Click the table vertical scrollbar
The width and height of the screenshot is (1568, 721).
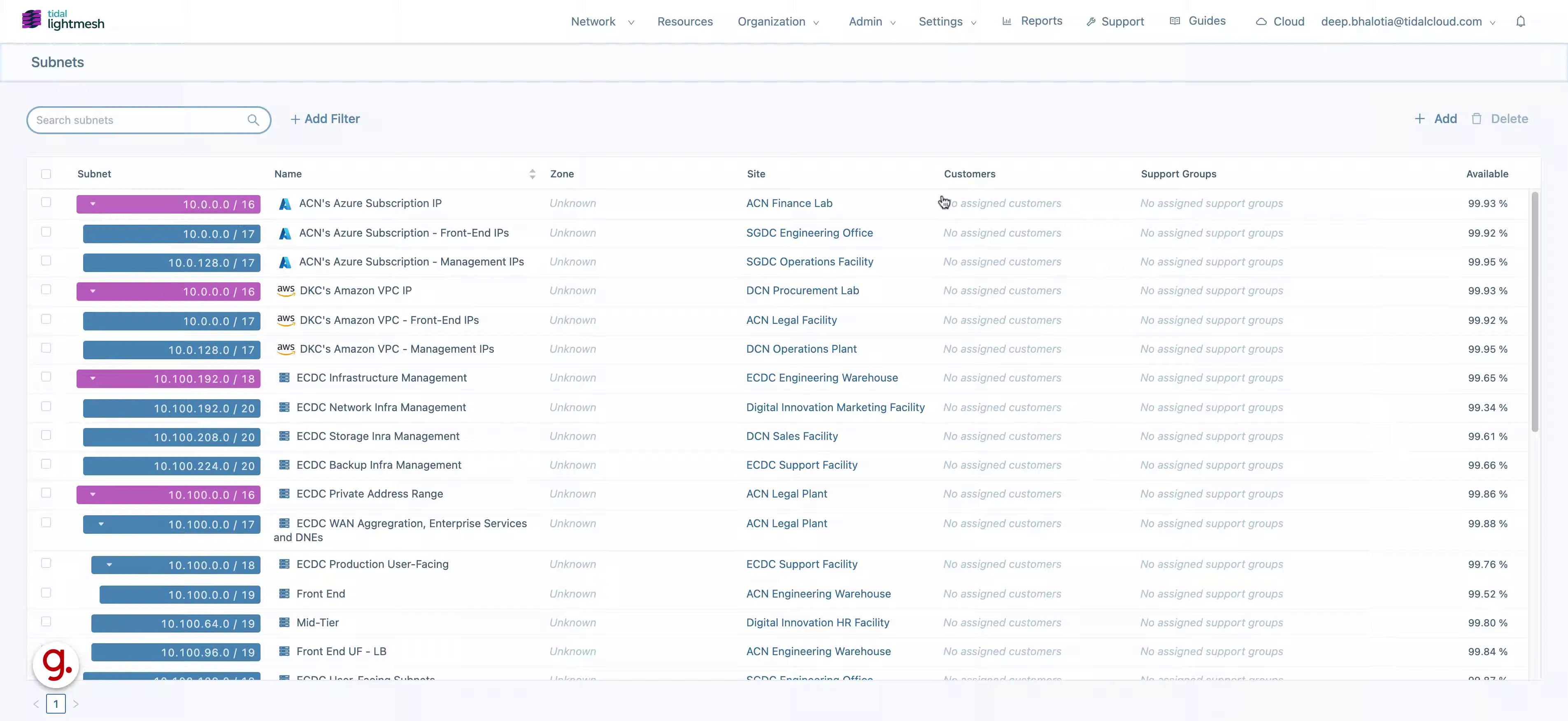(x=1535, y=312)
